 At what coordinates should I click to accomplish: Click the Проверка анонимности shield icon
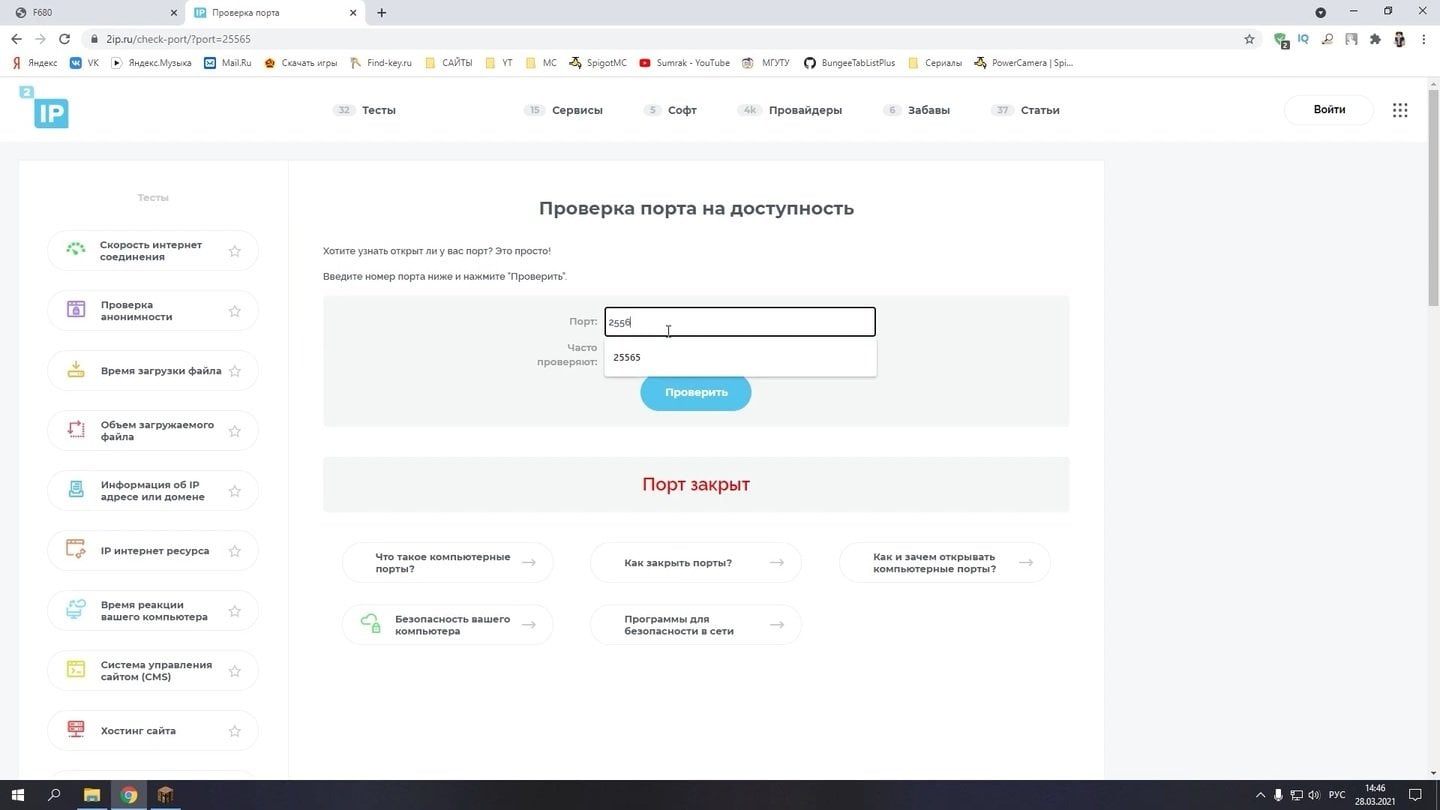pyautogui.click(x=75, y=310)
